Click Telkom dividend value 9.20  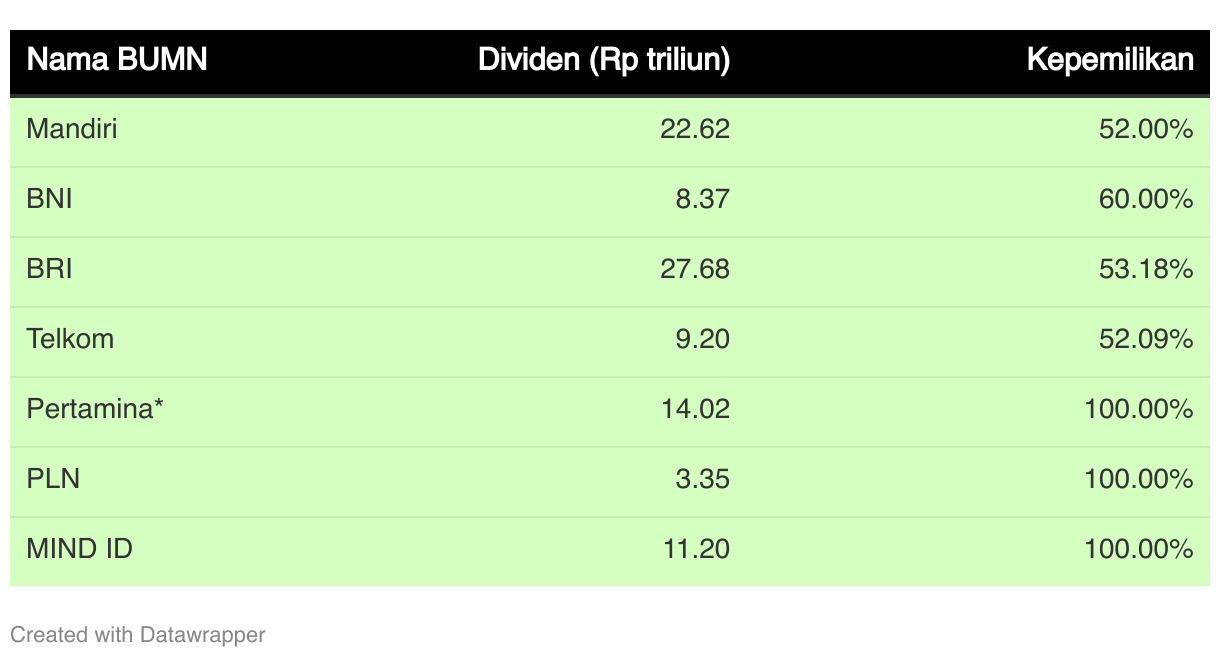702,339
